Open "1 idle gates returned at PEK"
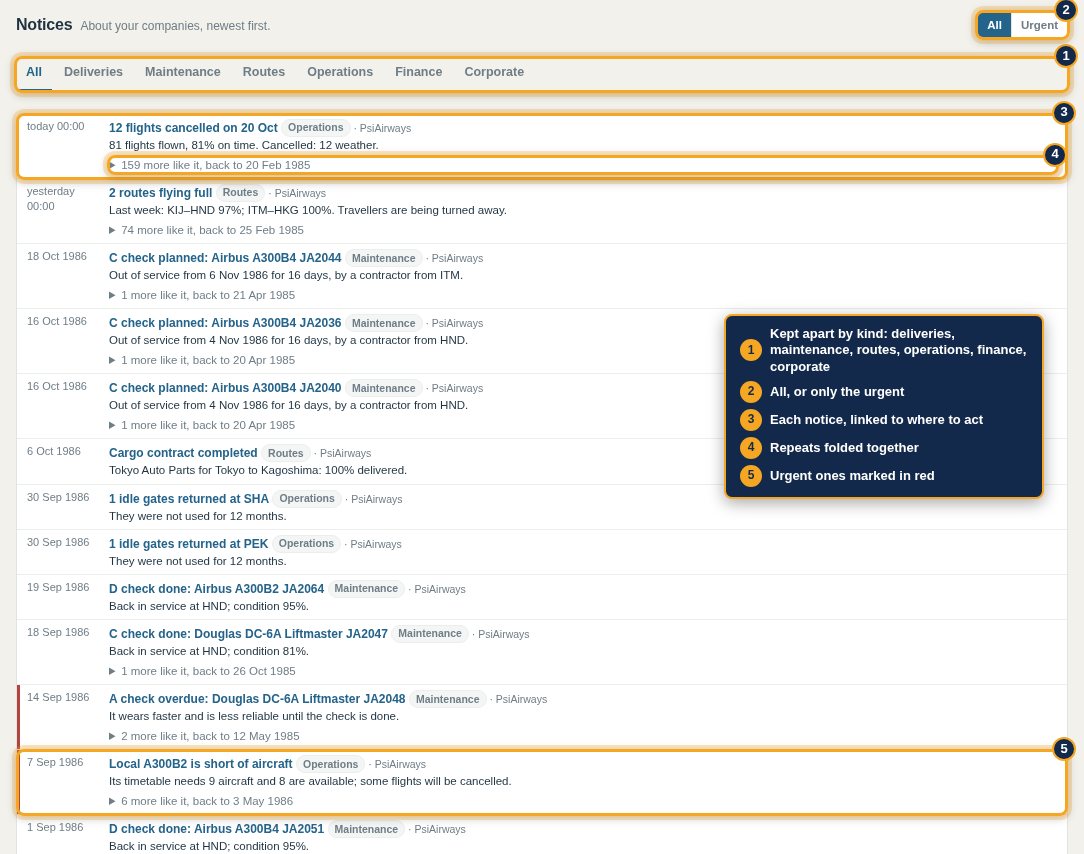Viewport: 1084px width, 854px height. tap(189, 544)
